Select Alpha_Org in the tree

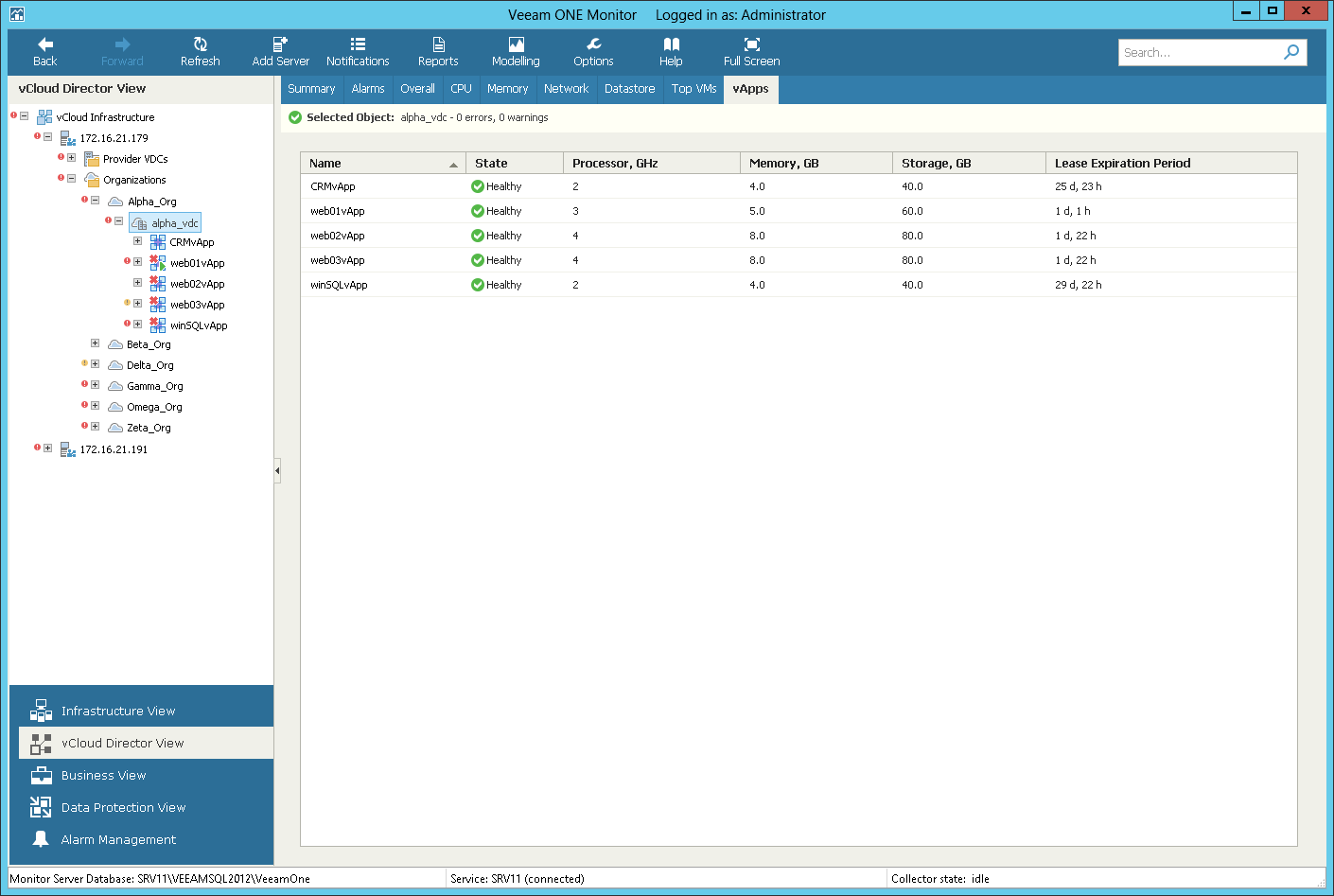(152, 202)
